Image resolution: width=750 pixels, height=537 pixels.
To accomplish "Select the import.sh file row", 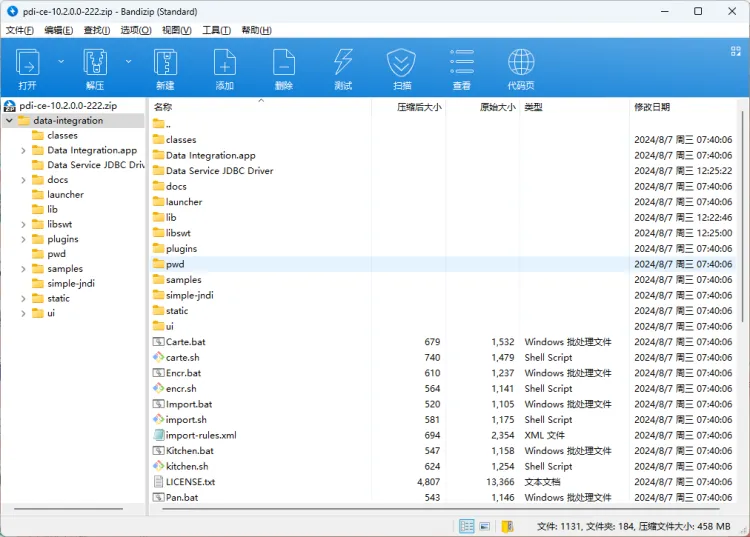I will click(443, 419).
